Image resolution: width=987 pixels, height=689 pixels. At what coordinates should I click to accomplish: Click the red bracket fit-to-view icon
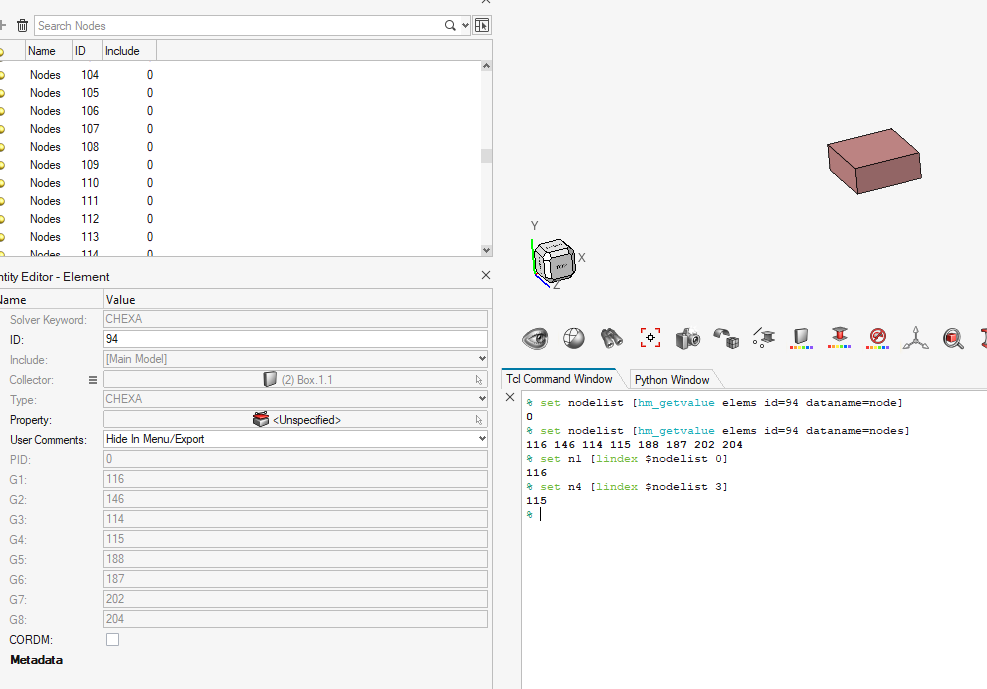point(650,338)
